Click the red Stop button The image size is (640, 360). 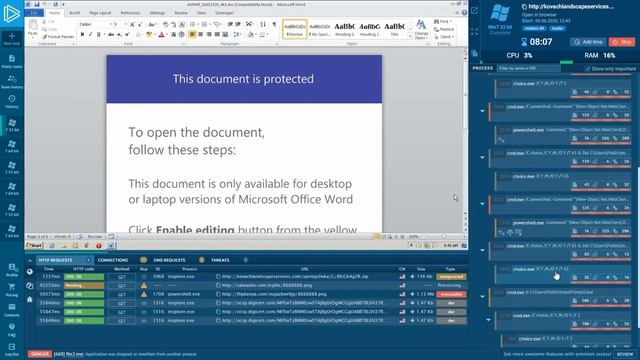click(622, 42)
